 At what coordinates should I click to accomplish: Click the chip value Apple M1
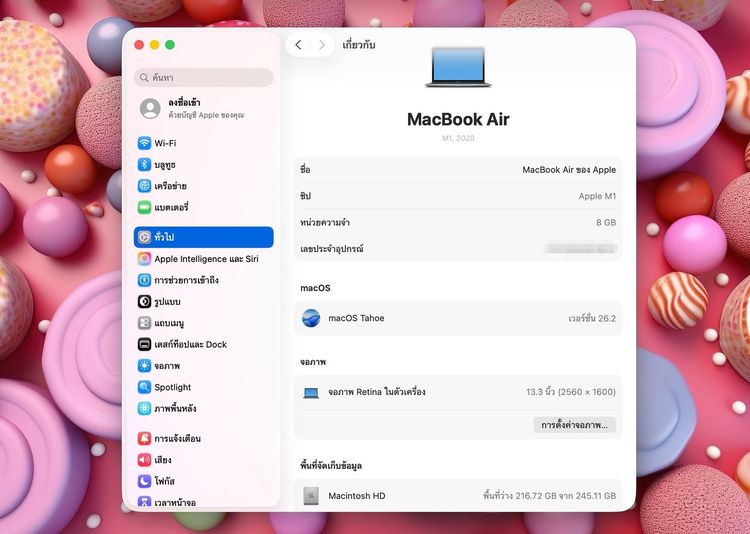click(597, 196)
